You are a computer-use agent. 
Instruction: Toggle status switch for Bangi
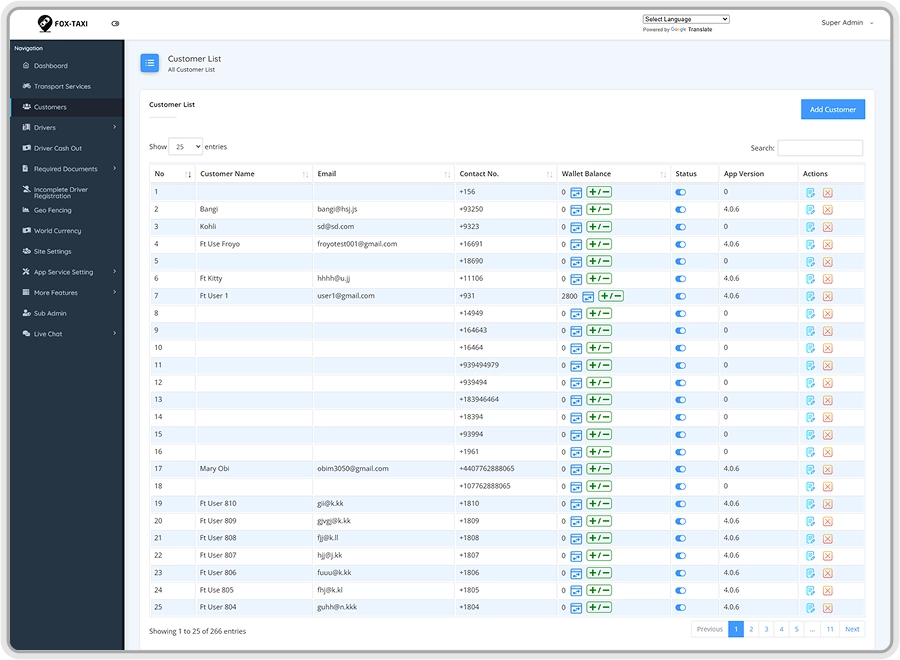pyautogui.click(x=680, y=209)
